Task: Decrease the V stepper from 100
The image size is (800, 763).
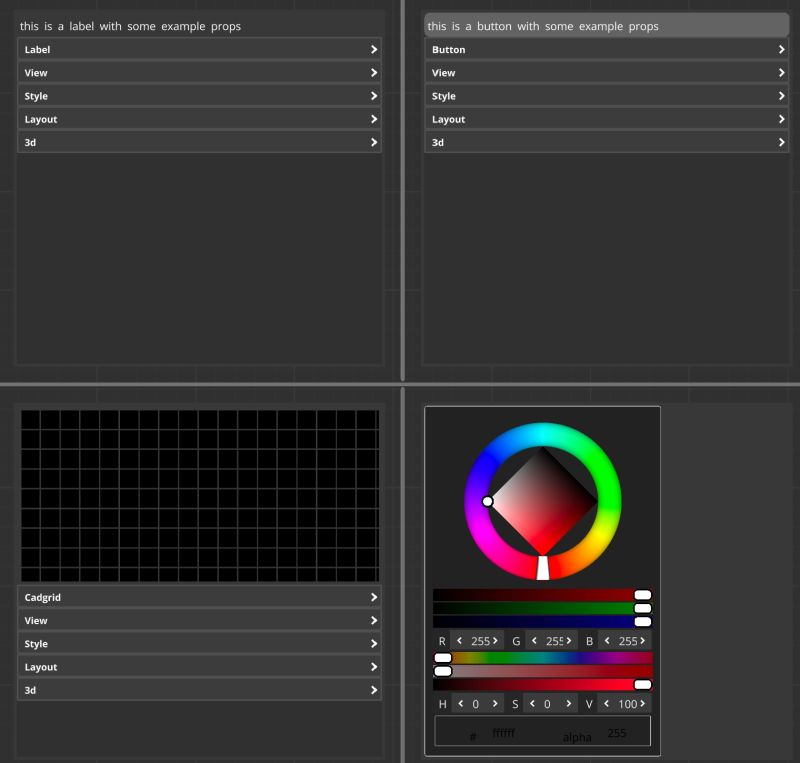Action: (x=609, y=704)
